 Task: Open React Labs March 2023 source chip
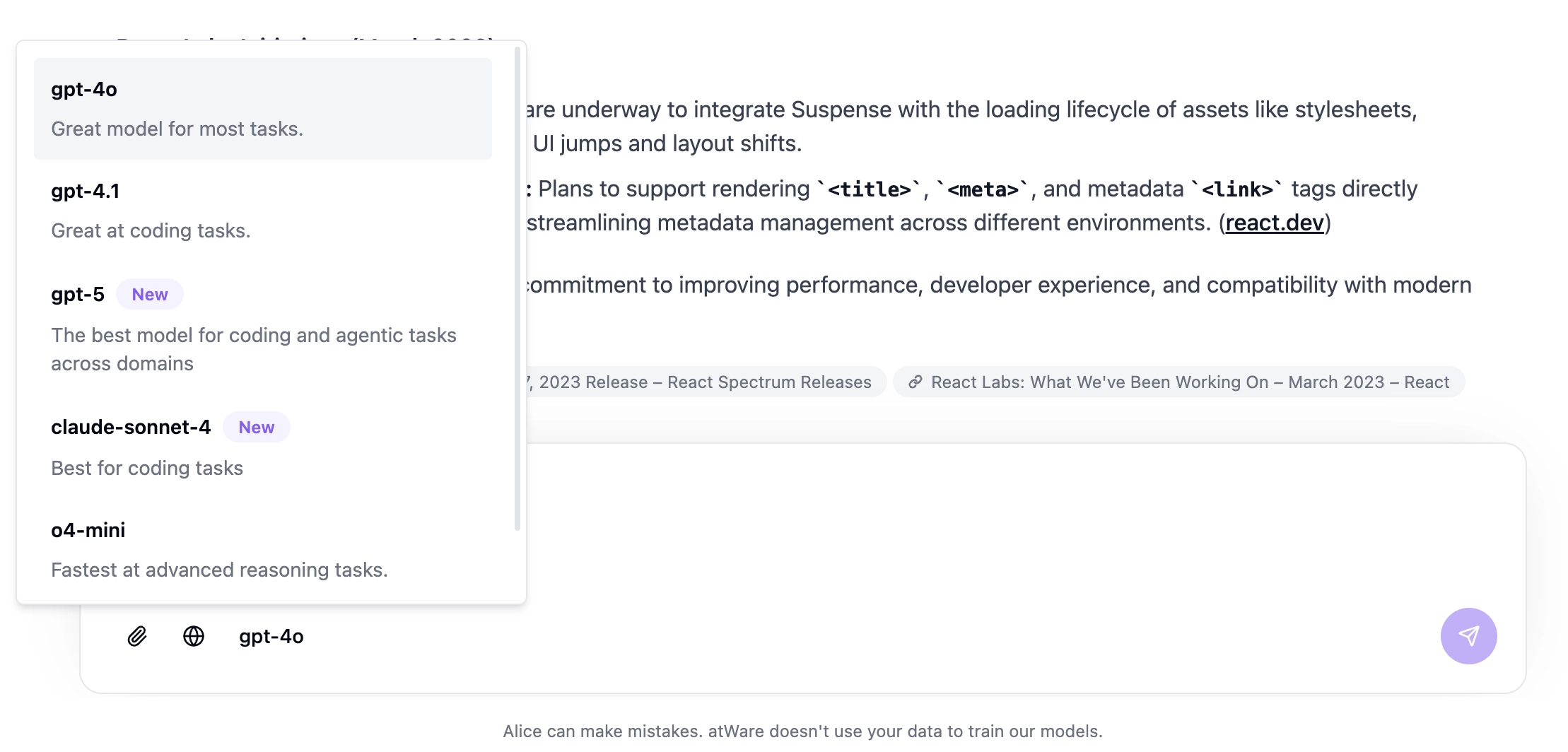click(x=1179, y=382)
